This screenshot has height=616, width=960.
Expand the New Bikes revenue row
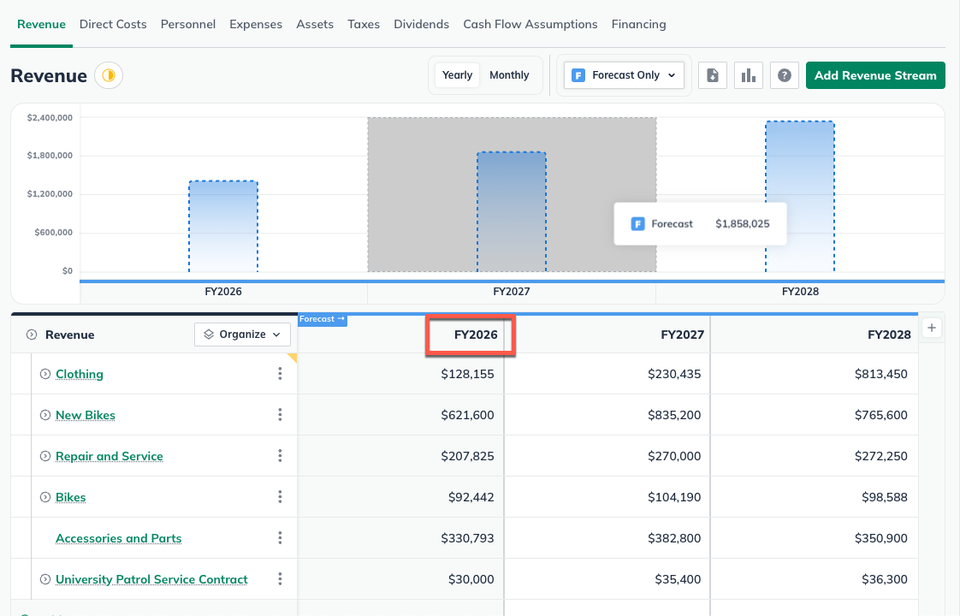(x=45, y=415)
